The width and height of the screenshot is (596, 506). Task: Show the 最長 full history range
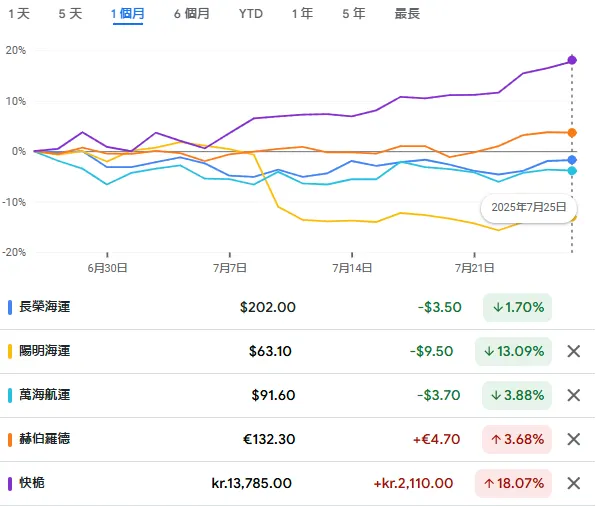pyautogui.click(x=407, y=14)
